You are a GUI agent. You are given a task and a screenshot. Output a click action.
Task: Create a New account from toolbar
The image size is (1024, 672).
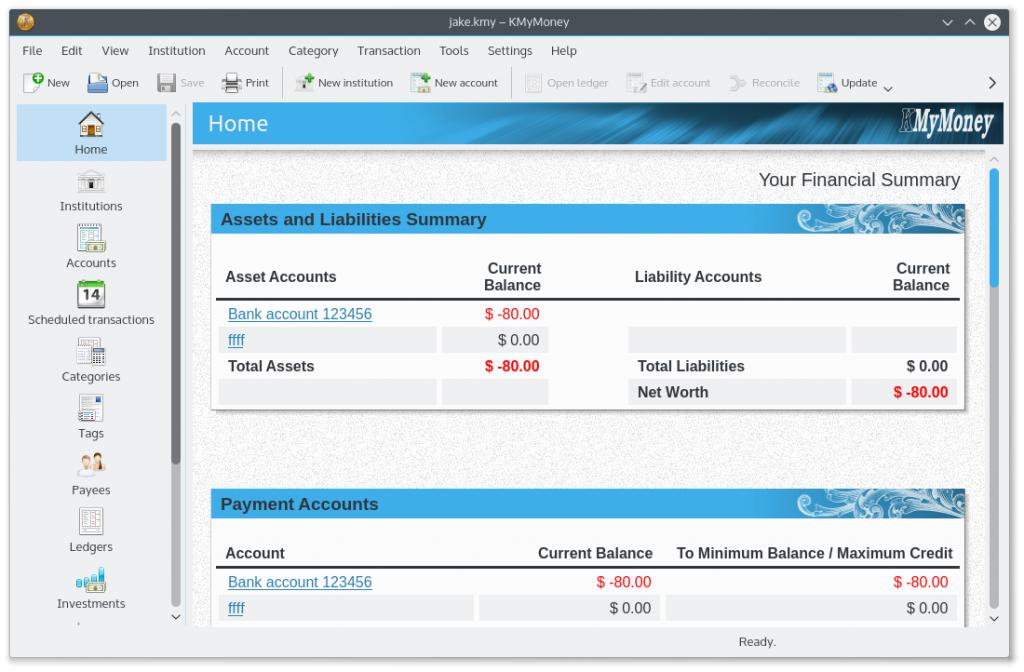454,83
